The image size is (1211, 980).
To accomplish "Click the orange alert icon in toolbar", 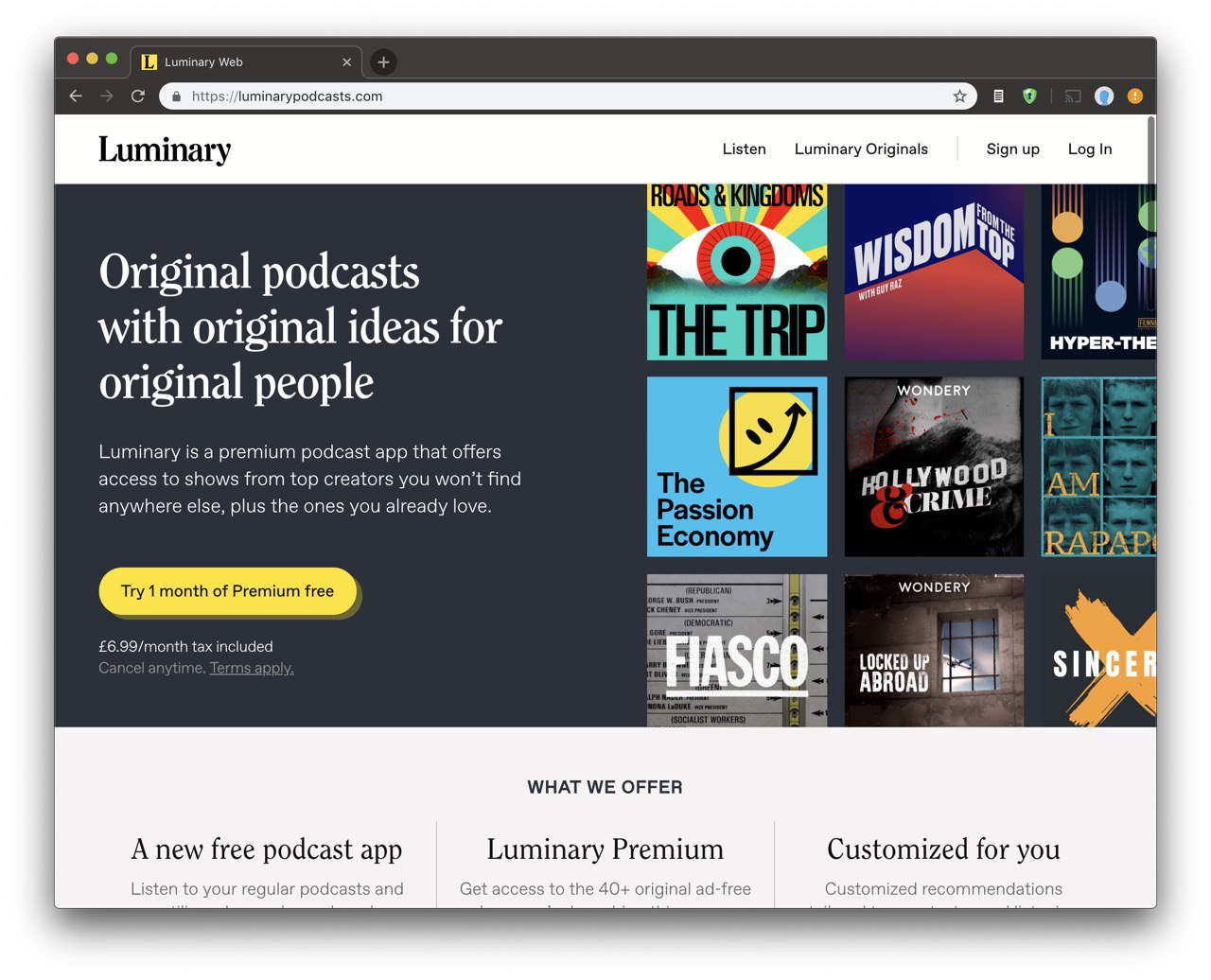I will [x=1135, y=96].
